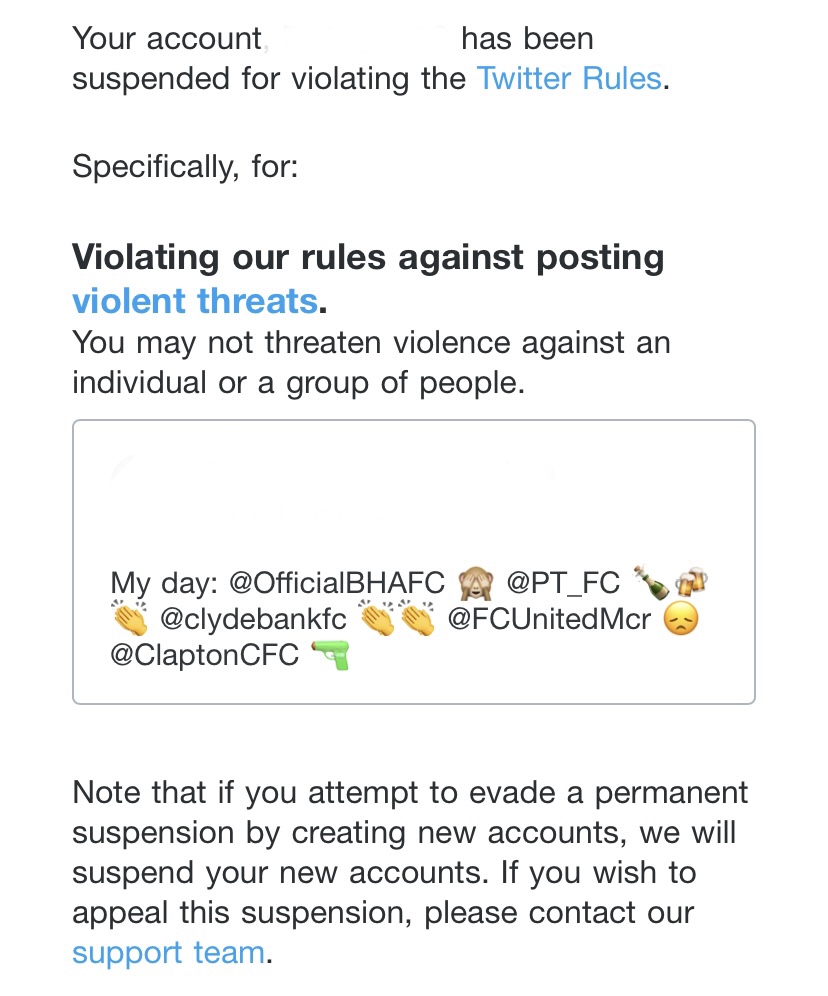Click the clinking beer mugs emoji
Screen dimensions: 828x996
tap(691, 582)
